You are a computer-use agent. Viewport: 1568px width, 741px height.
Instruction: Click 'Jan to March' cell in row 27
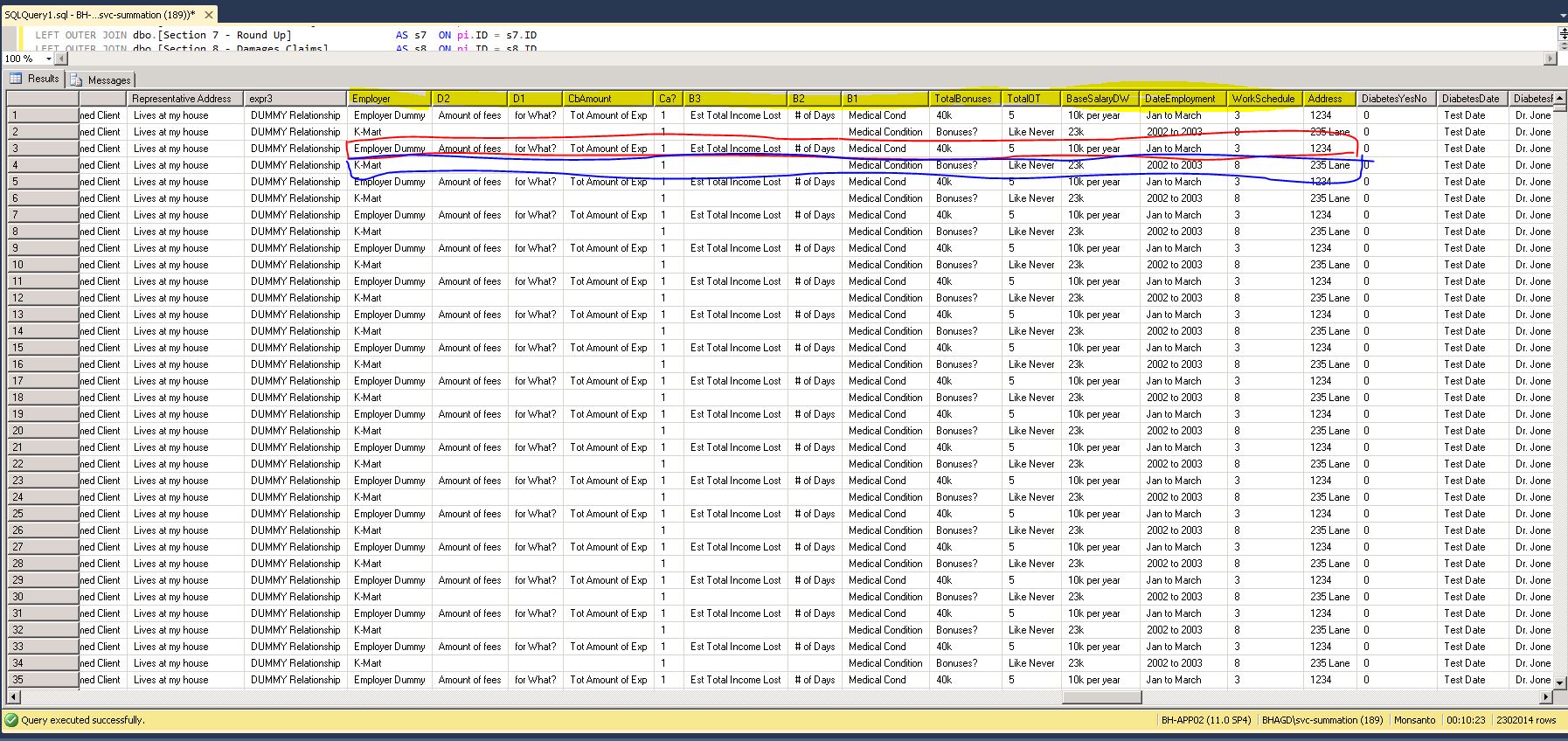[x=1182, y=547]
